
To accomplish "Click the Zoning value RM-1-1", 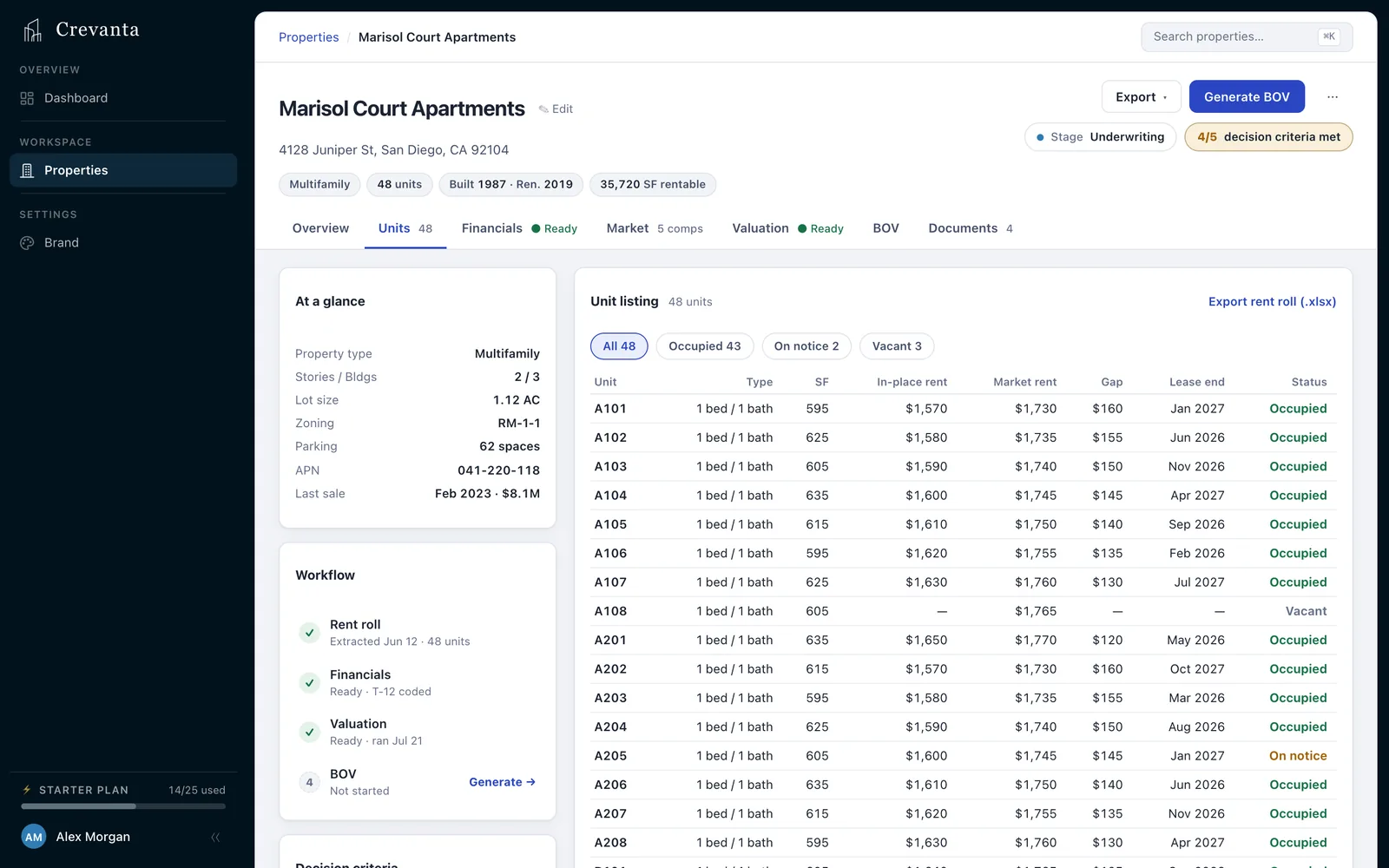I will [518, 424].
